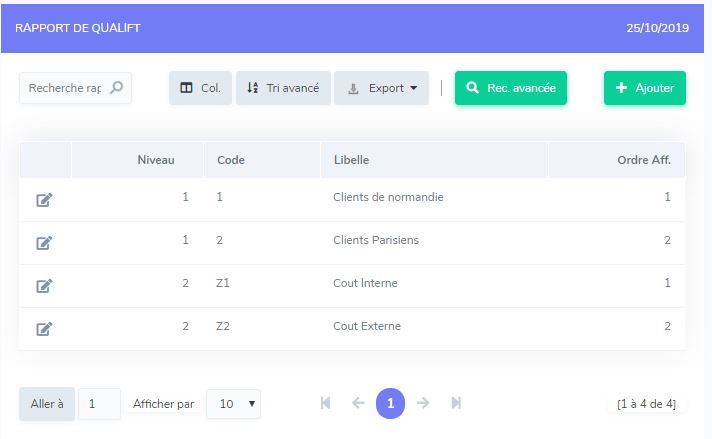This screenshot has height=439, width=712.
Task: Go to first page arrow icon
Action: (x=325, y=403)
